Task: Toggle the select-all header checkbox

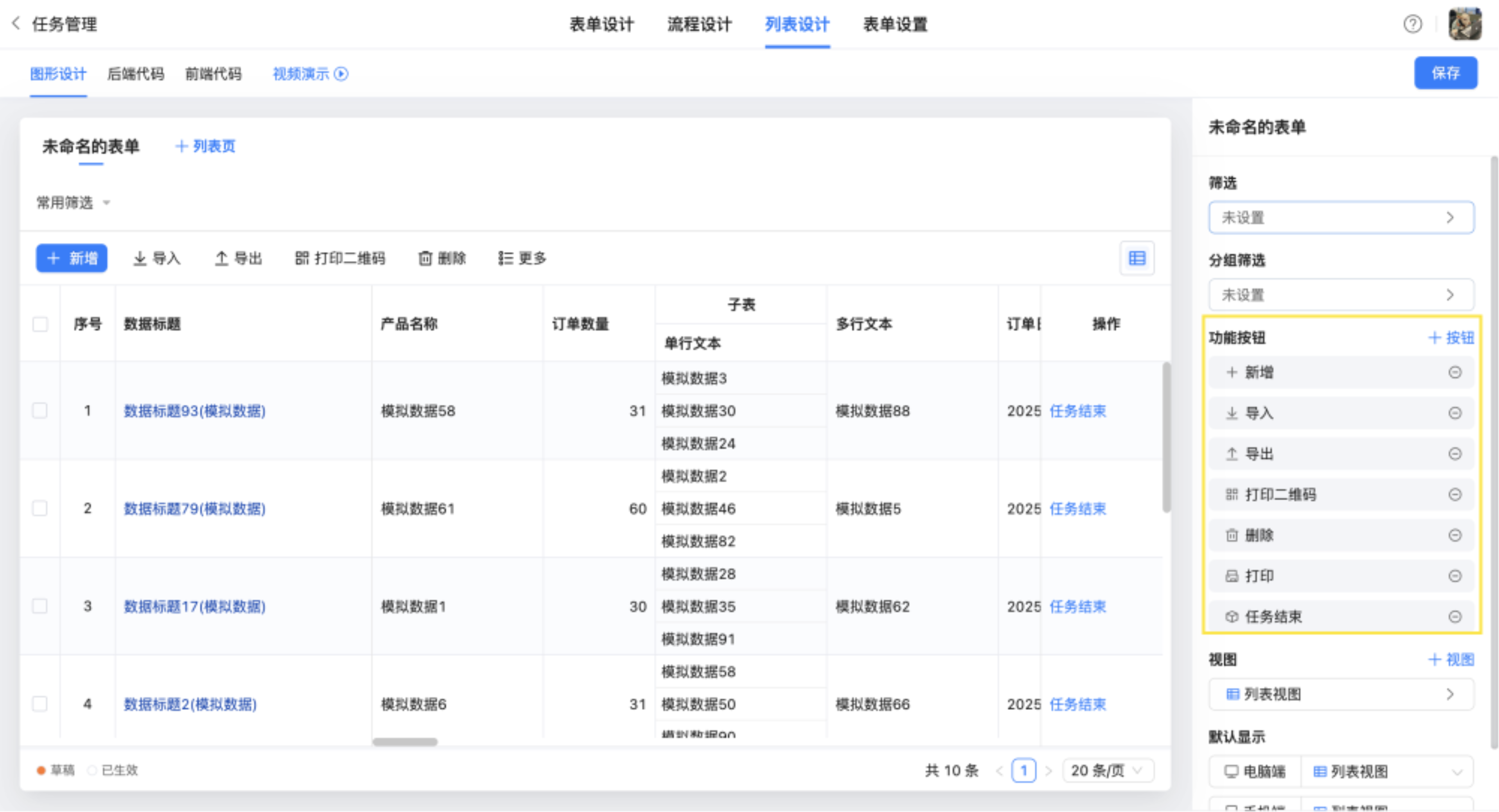Action: (40, 324)
